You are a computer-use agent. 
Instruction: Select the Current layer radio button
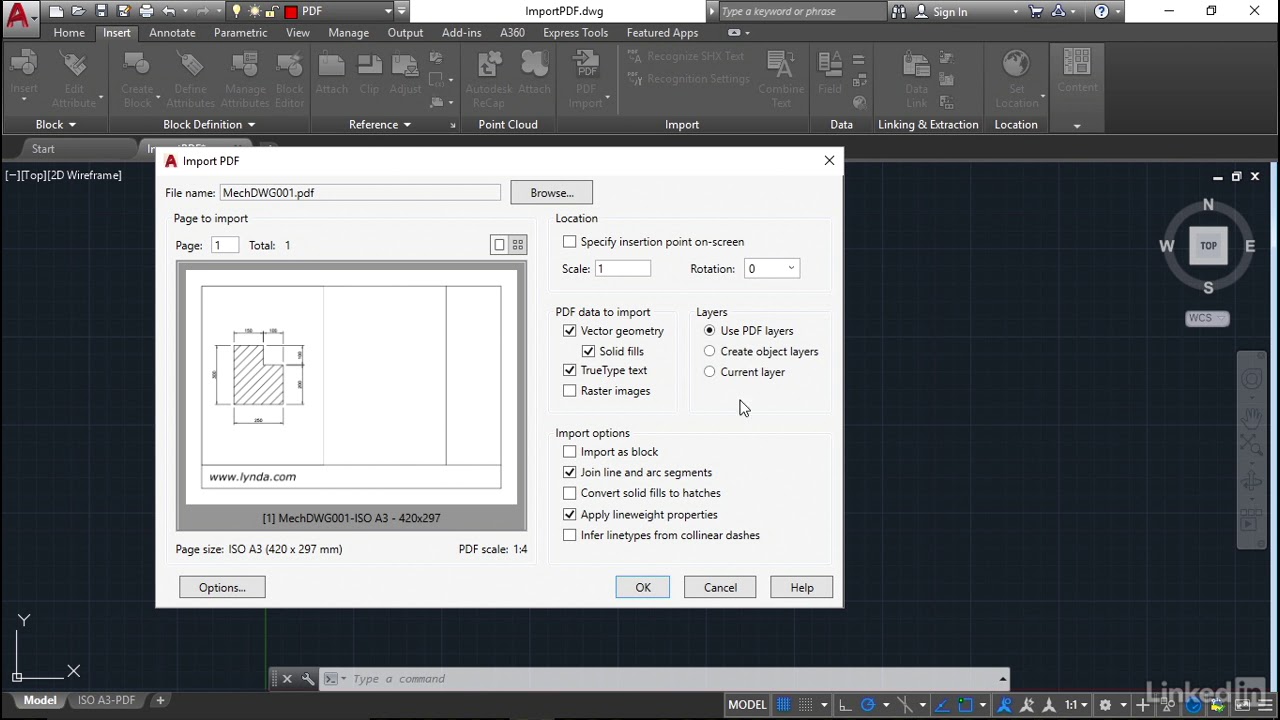[710, 372]
